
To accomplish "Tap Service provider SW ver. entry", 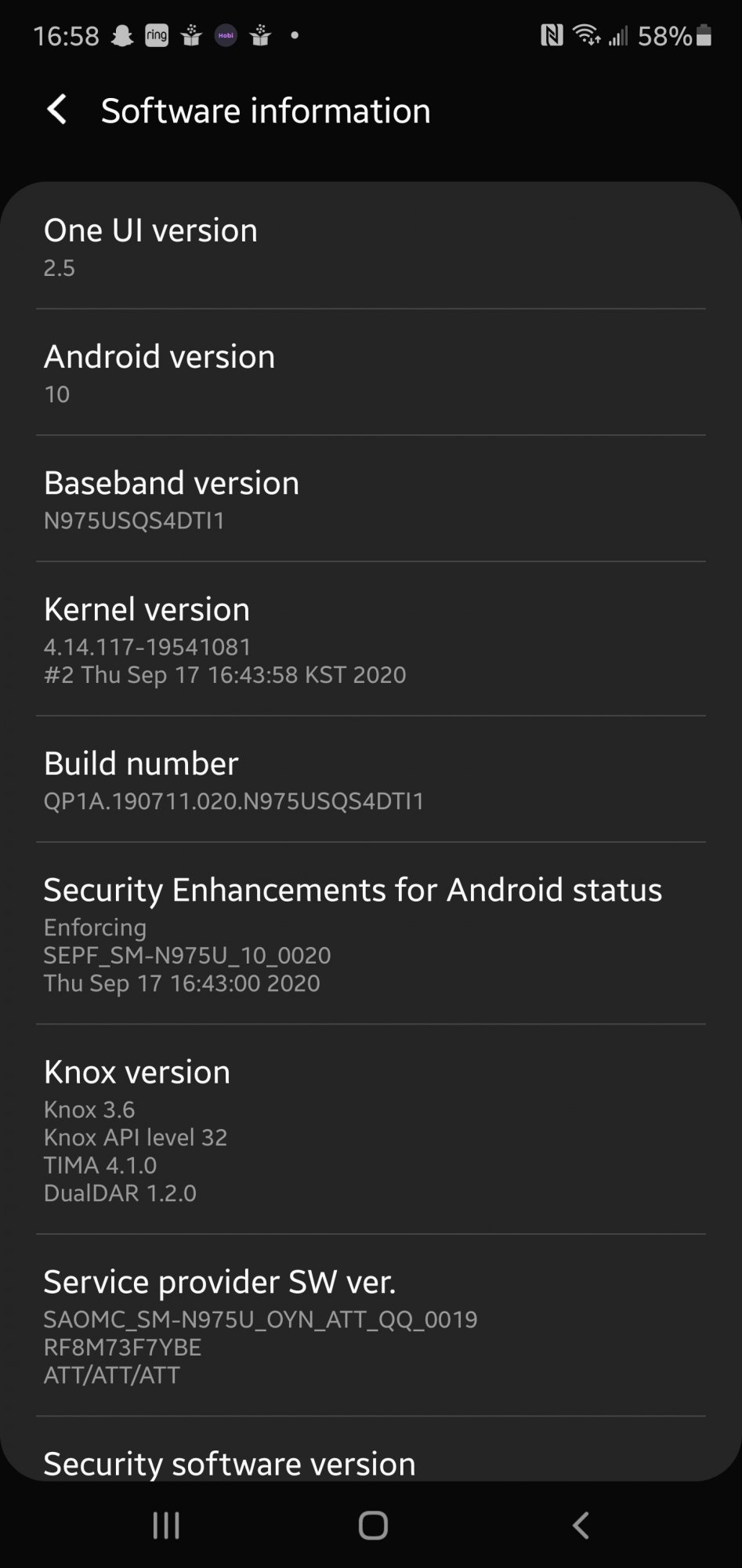I will click(371, 1326).
